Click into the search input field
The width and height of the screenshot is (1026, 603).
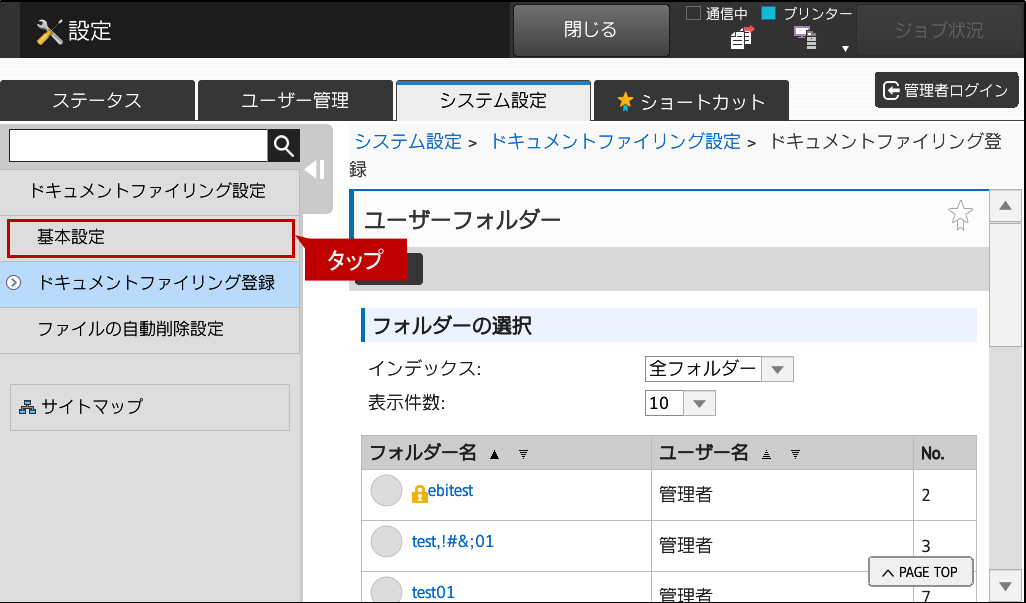coord(138,146)
